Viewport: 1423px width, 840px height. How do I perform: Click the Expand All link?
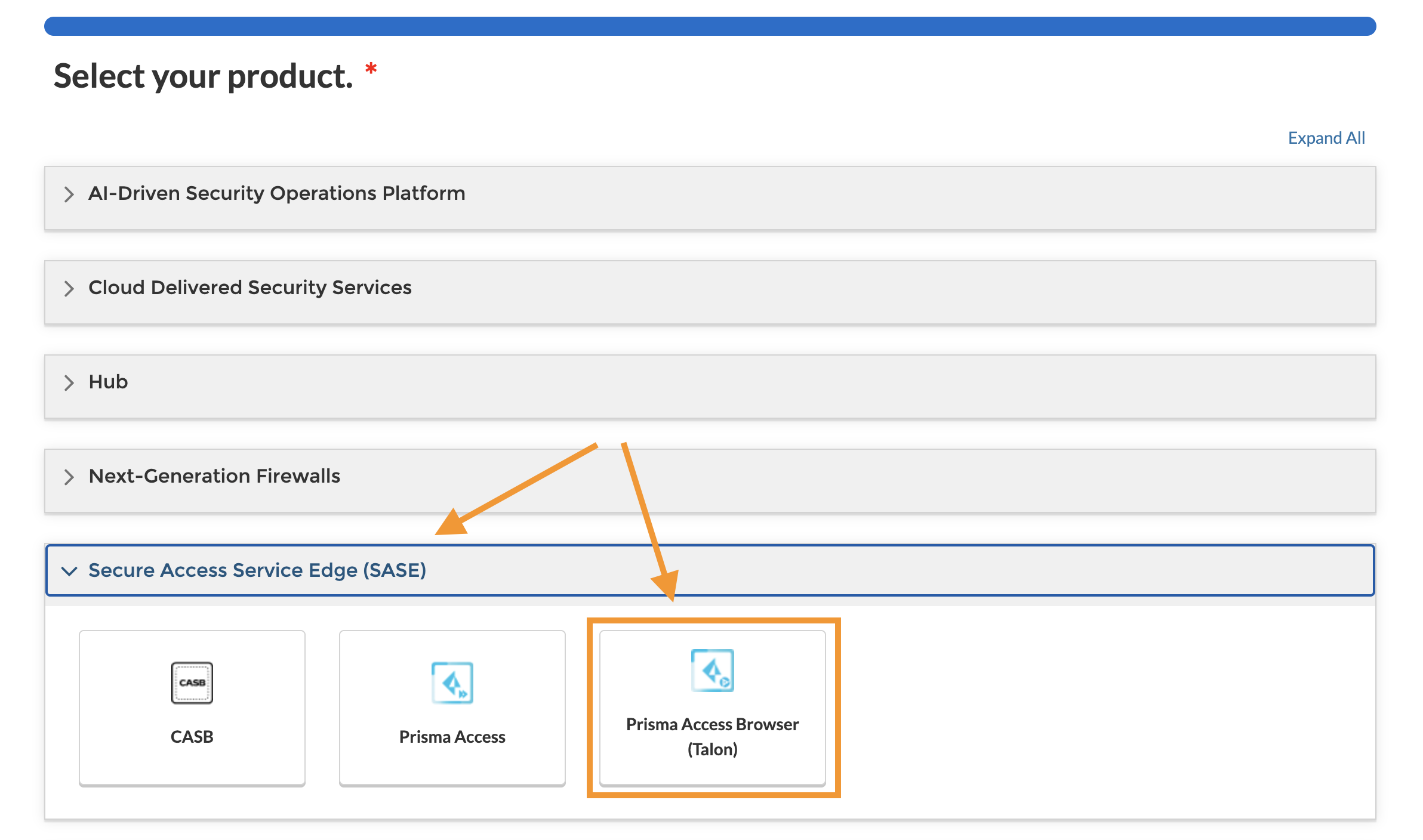(1326, 138)
